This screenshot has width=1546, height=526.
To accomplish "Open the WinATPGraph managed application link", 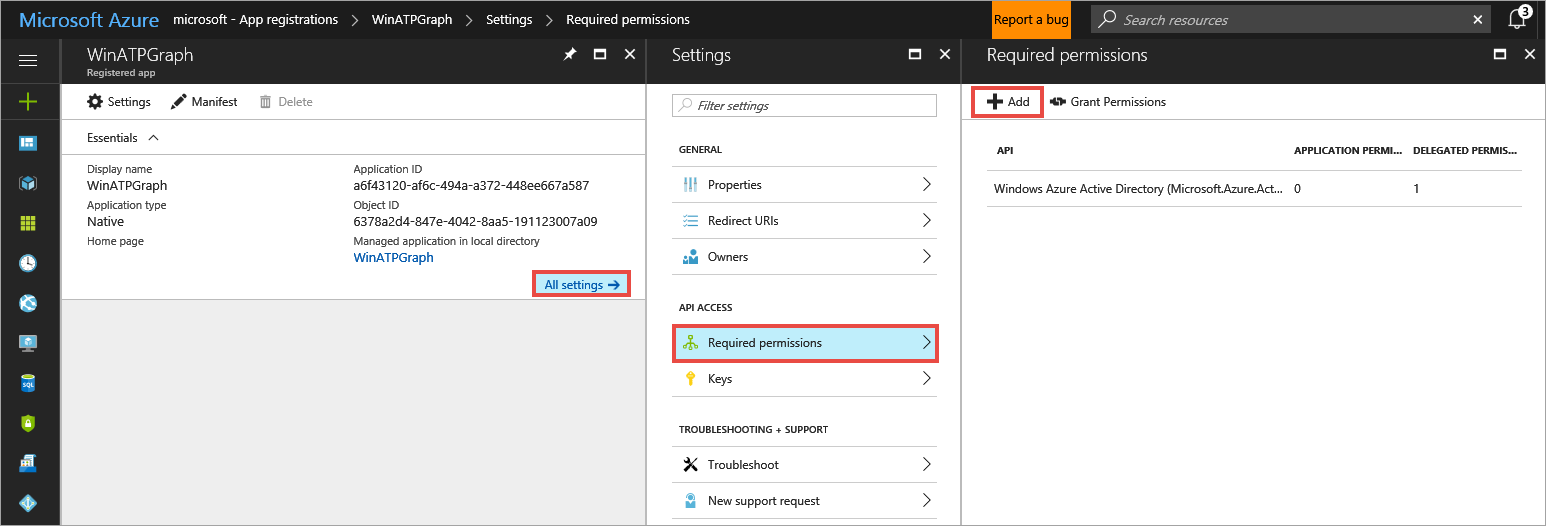I will click(x=393, y=257).
